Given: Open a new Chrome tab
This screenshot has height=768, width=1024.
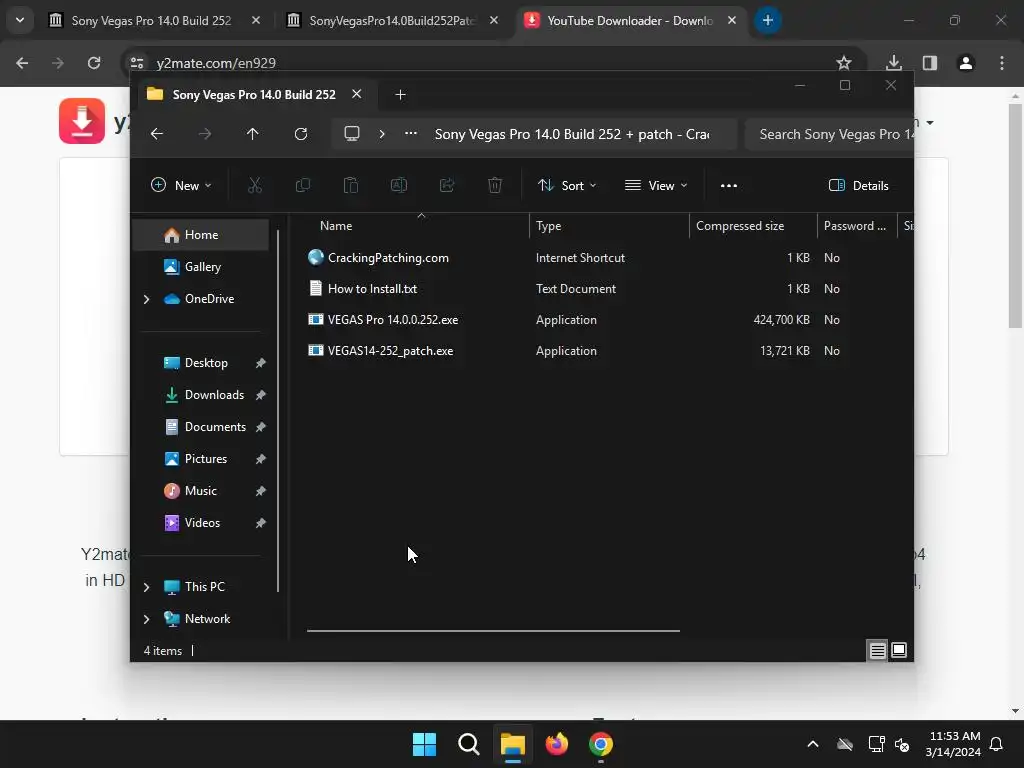Looking at the screenshot, I should coord(768,20).
